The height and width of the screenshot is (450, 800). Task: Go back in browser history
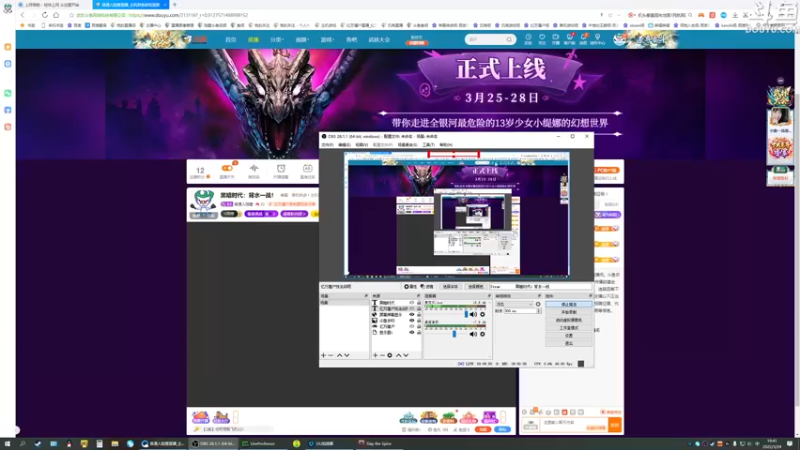coord(22,15)
